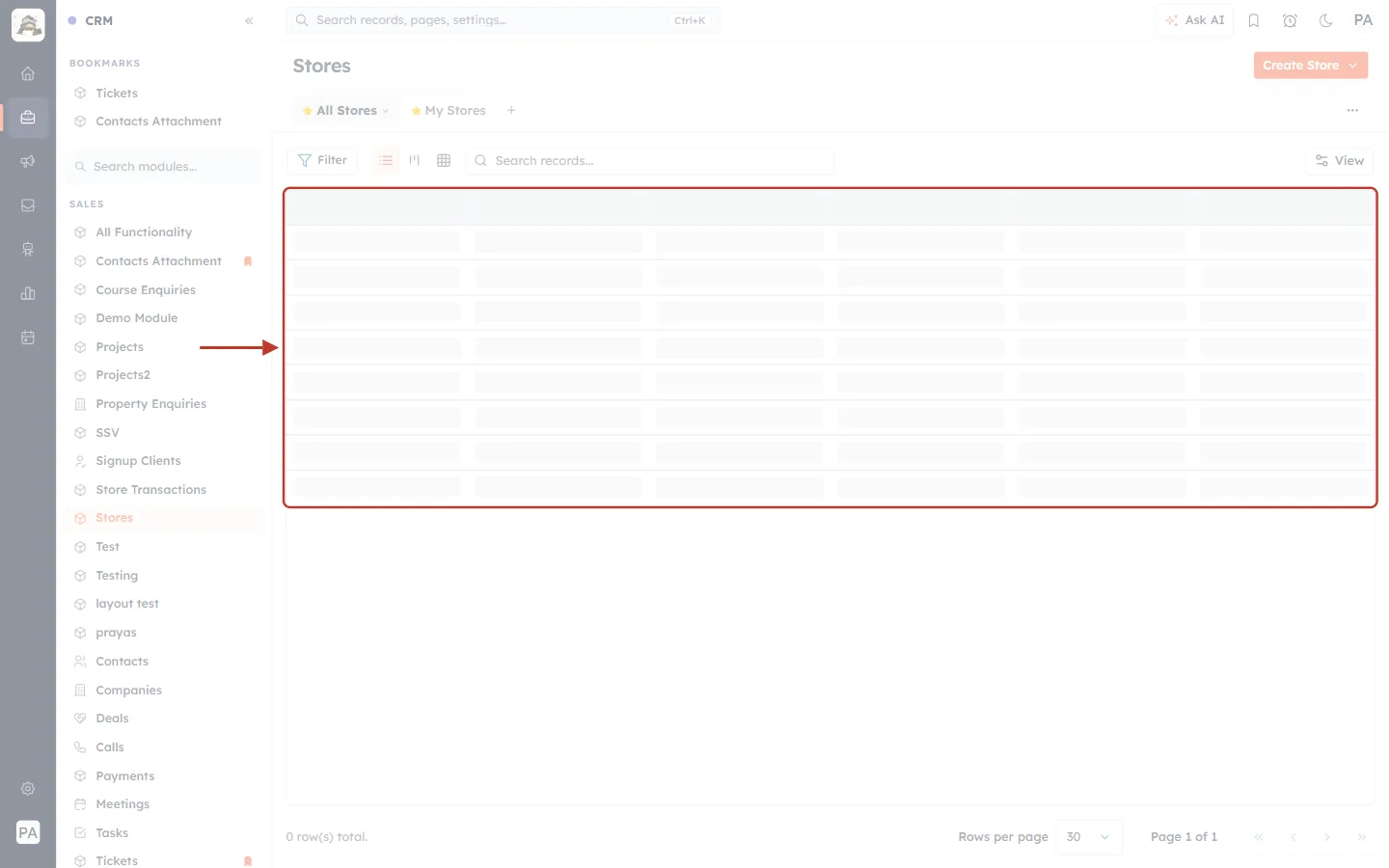Open the Home icon in left rail
The height and width of the screenshot is (868, 1389).
tap(28, 73)
